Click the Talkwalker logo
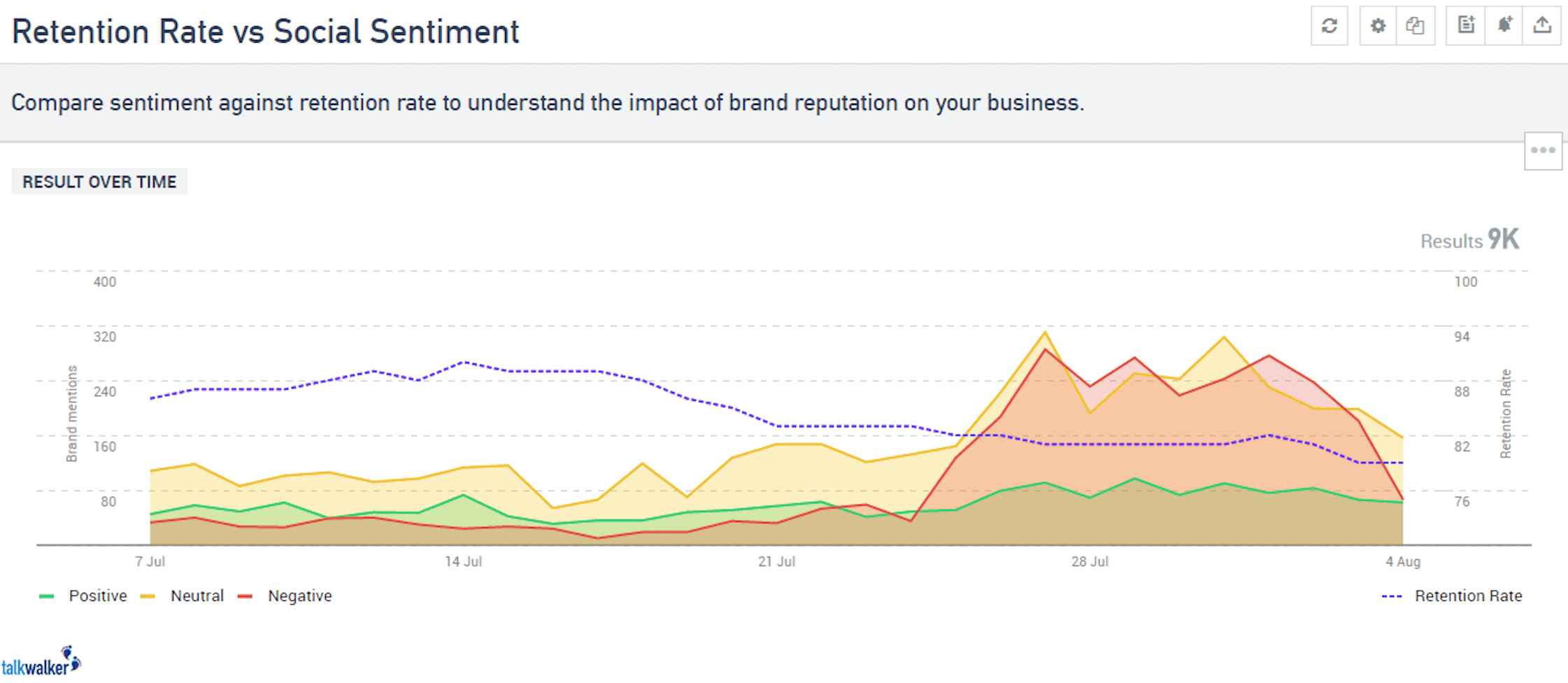This screenshot has height=683, width=1568. (x=41, y=662)
